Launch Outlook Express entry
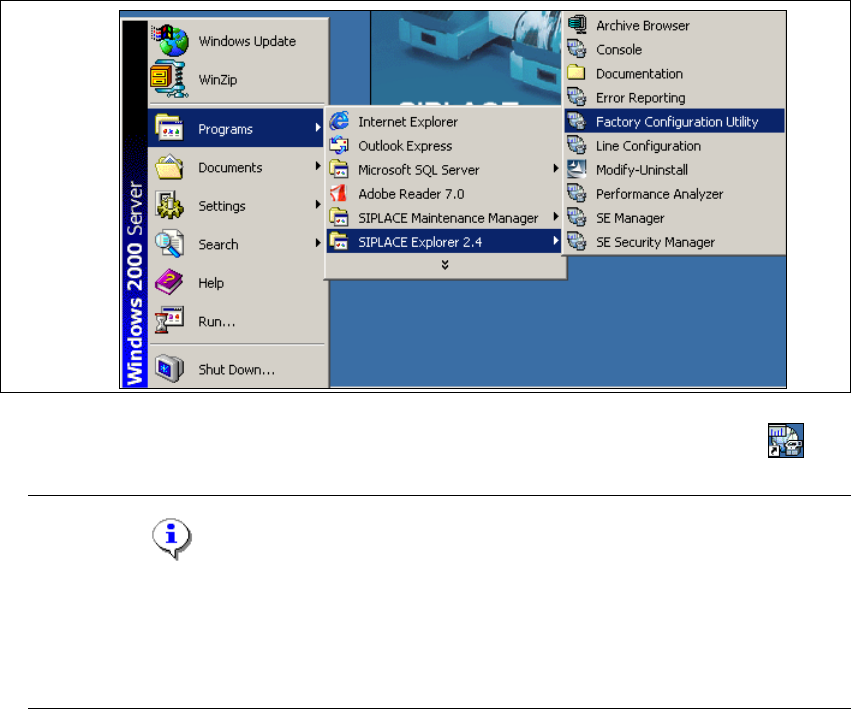This screenshot has height=709, width=851. [444, 145]
